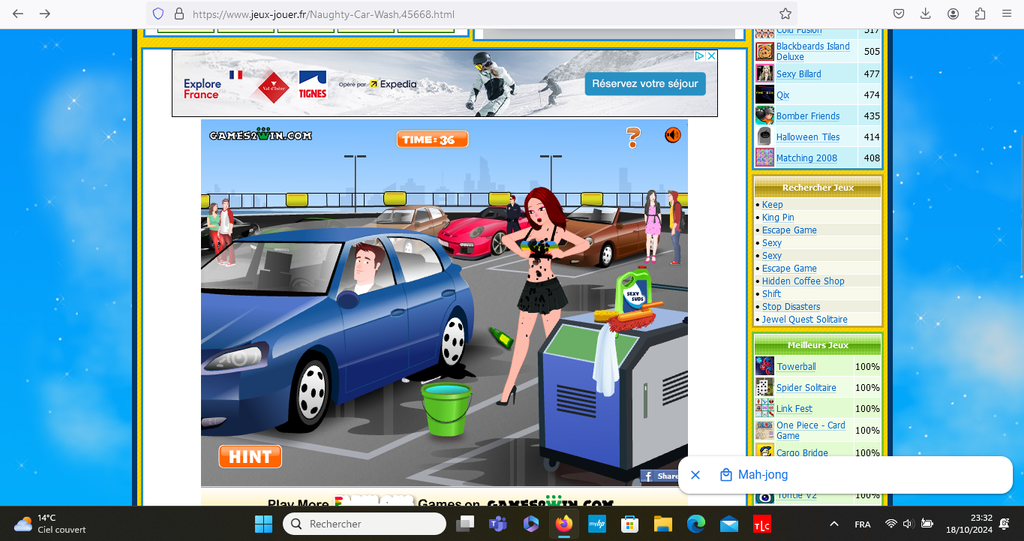Mute the game sound speaker icon
The height and width of the screenshot is (541, 1024).
[673, 136]
